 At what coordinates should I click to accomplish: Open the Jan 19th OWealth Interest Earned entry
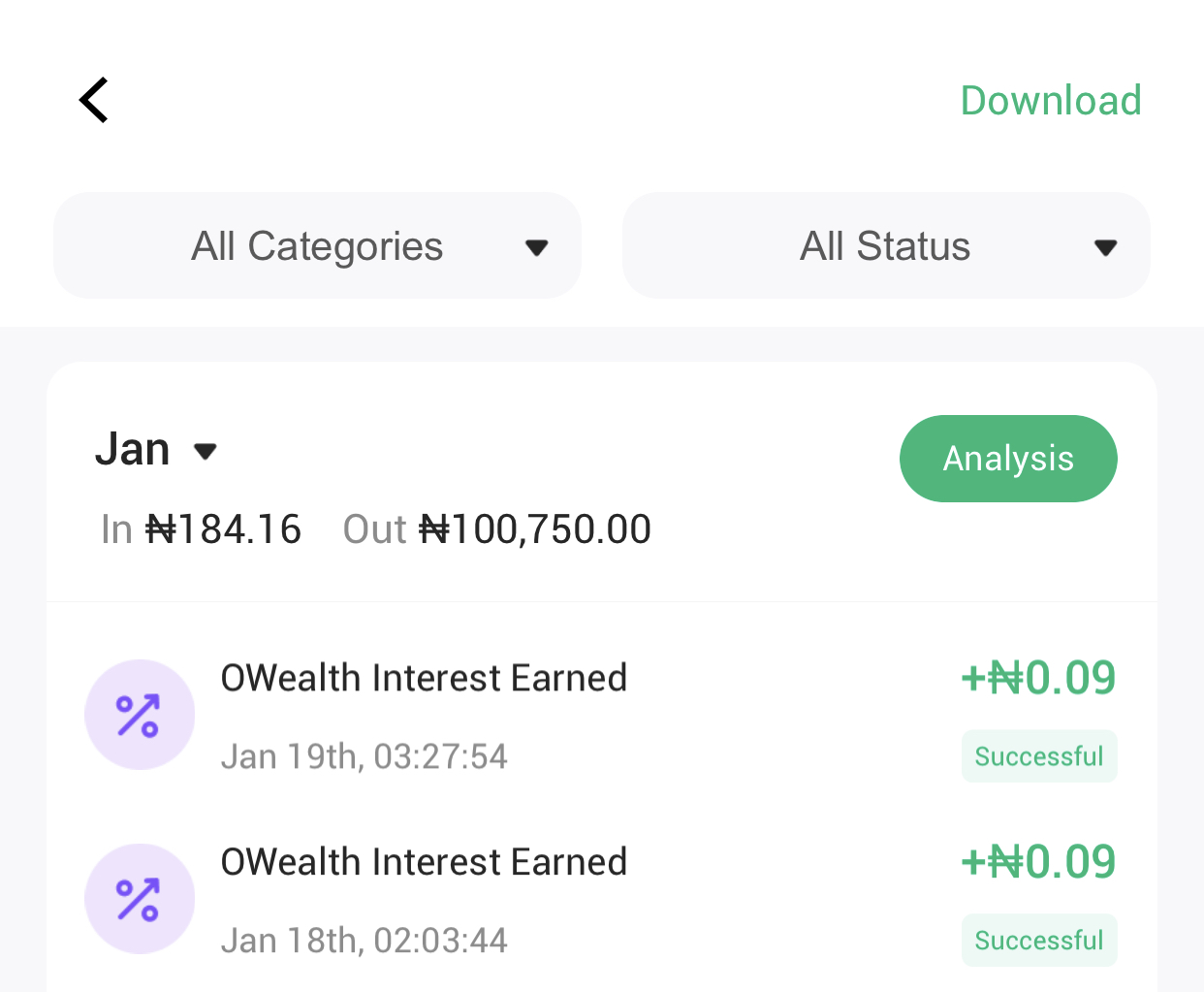point(424,678)
